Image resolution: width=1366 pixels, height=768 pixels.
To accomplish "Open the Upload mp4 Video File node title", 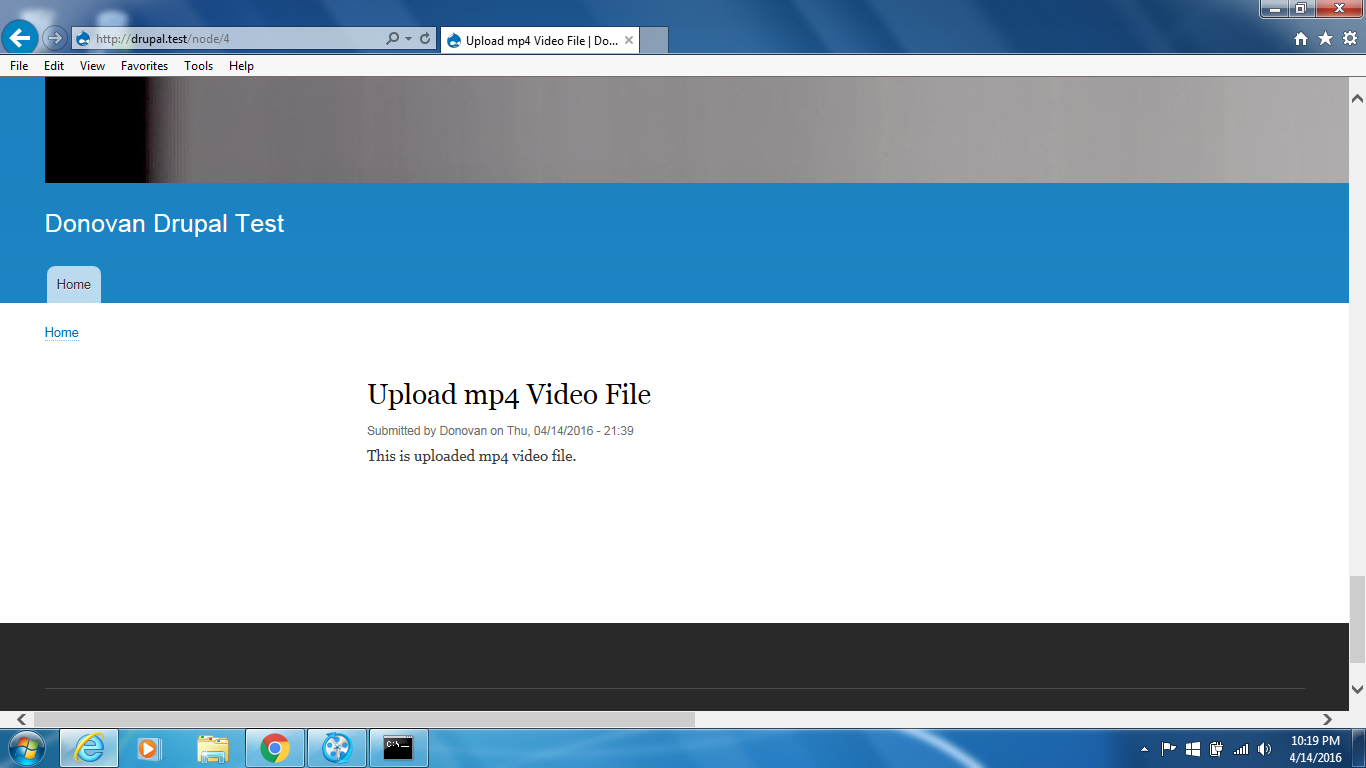I will tap(509, 394).
